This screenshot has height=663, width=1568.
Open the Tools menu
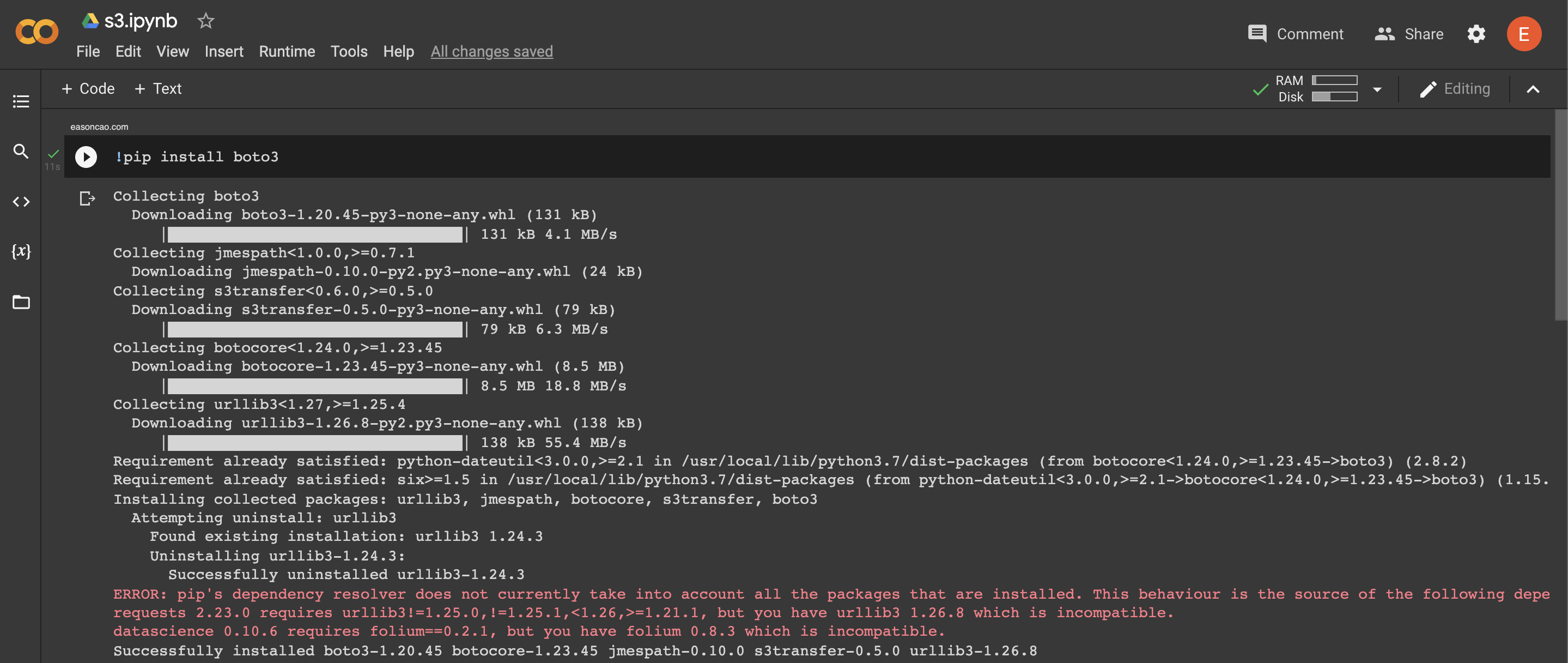[x=349, y=51]
